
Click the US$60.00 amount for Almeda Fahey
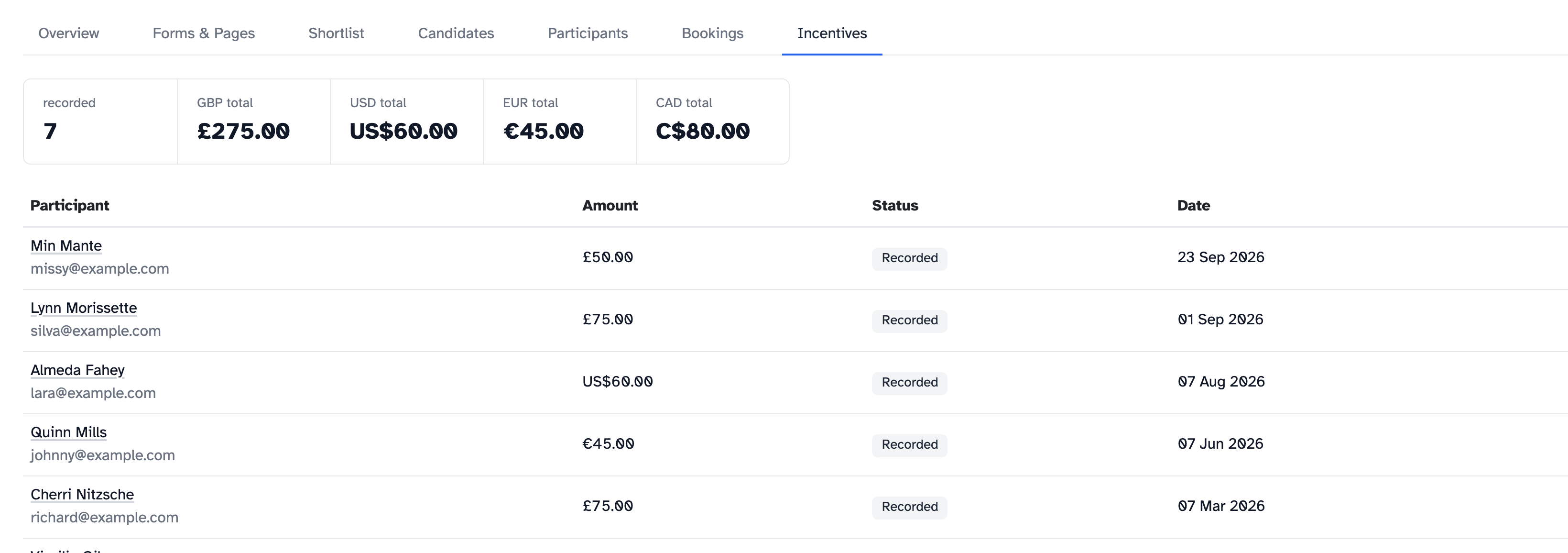point(617,381)
